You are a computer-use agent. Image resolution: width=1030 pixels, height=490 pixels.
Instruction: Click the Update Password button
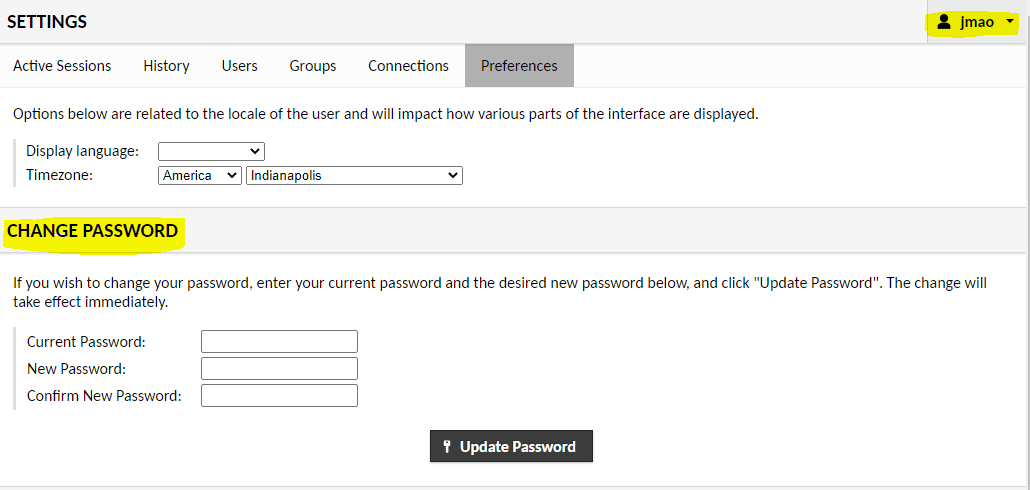(x=511, y=447)
